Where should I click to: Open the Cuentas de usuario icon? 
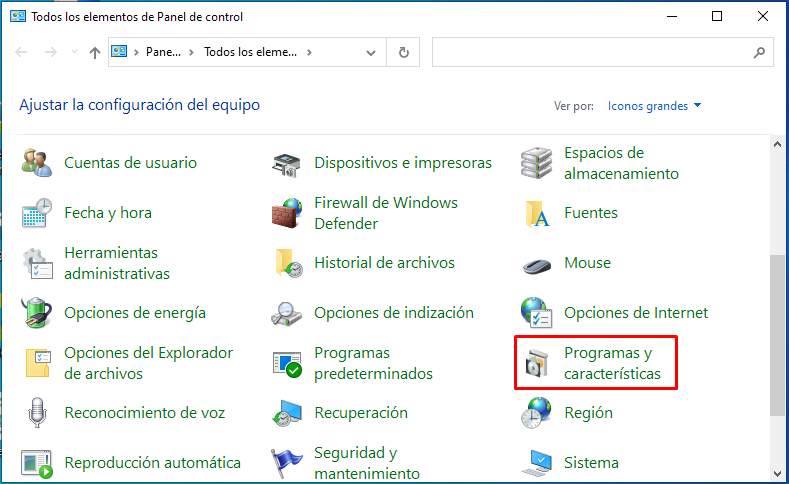tap(37, 163)
